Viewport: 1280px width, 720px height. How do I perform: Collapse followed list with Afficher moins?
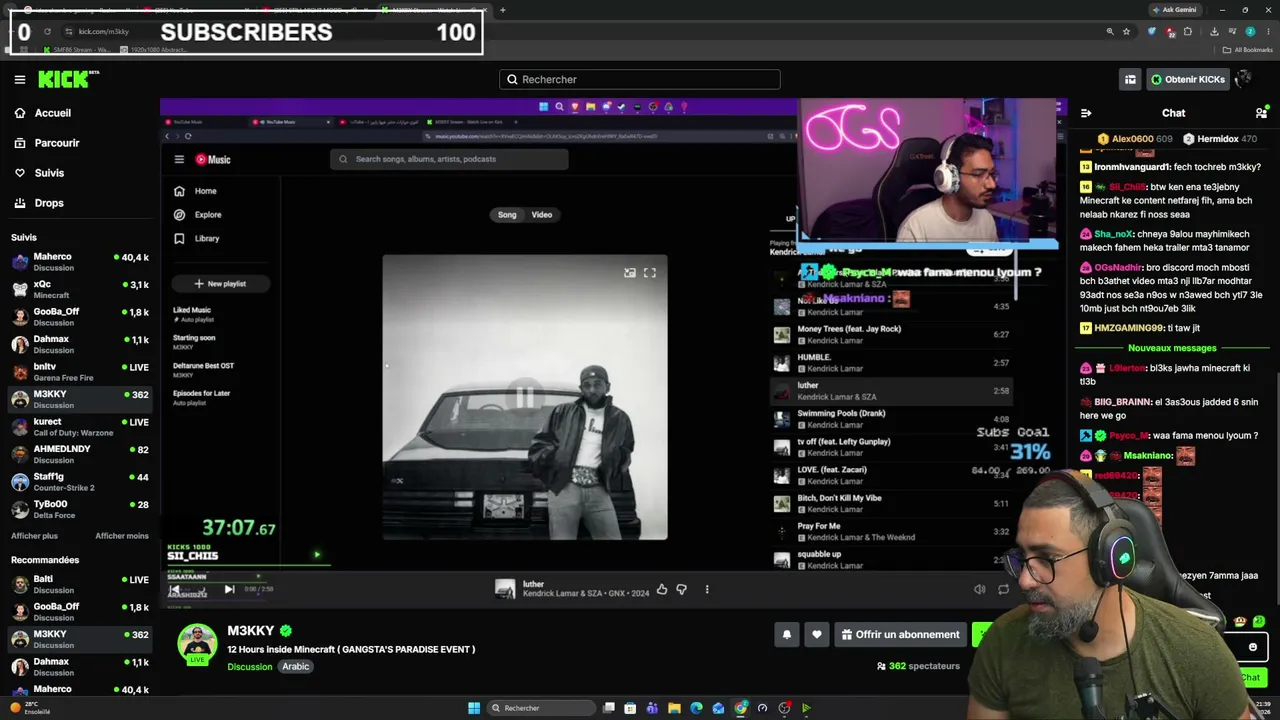pos(122,536)
